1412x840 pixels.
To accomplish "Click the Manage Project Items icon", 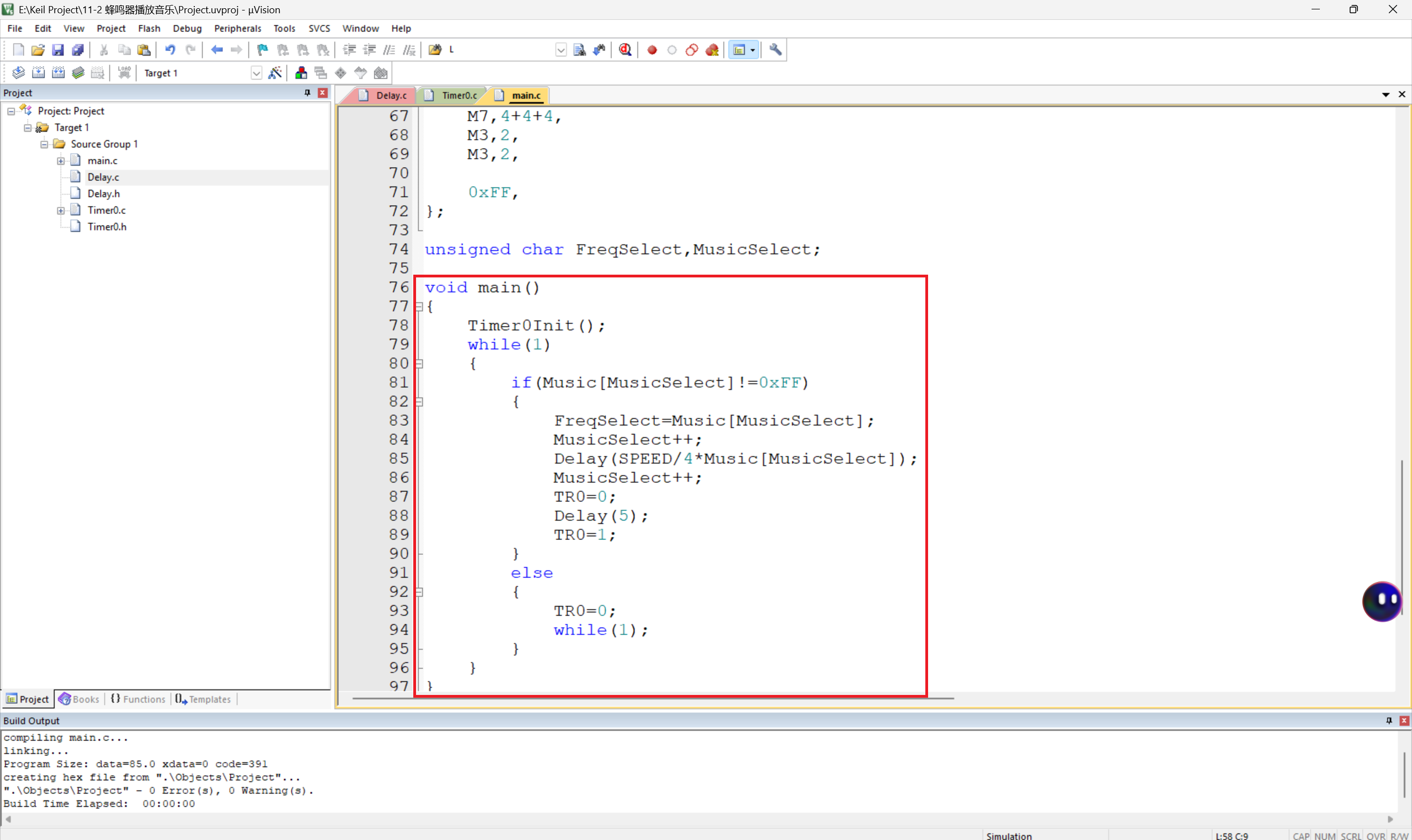I will pos(301,73).
